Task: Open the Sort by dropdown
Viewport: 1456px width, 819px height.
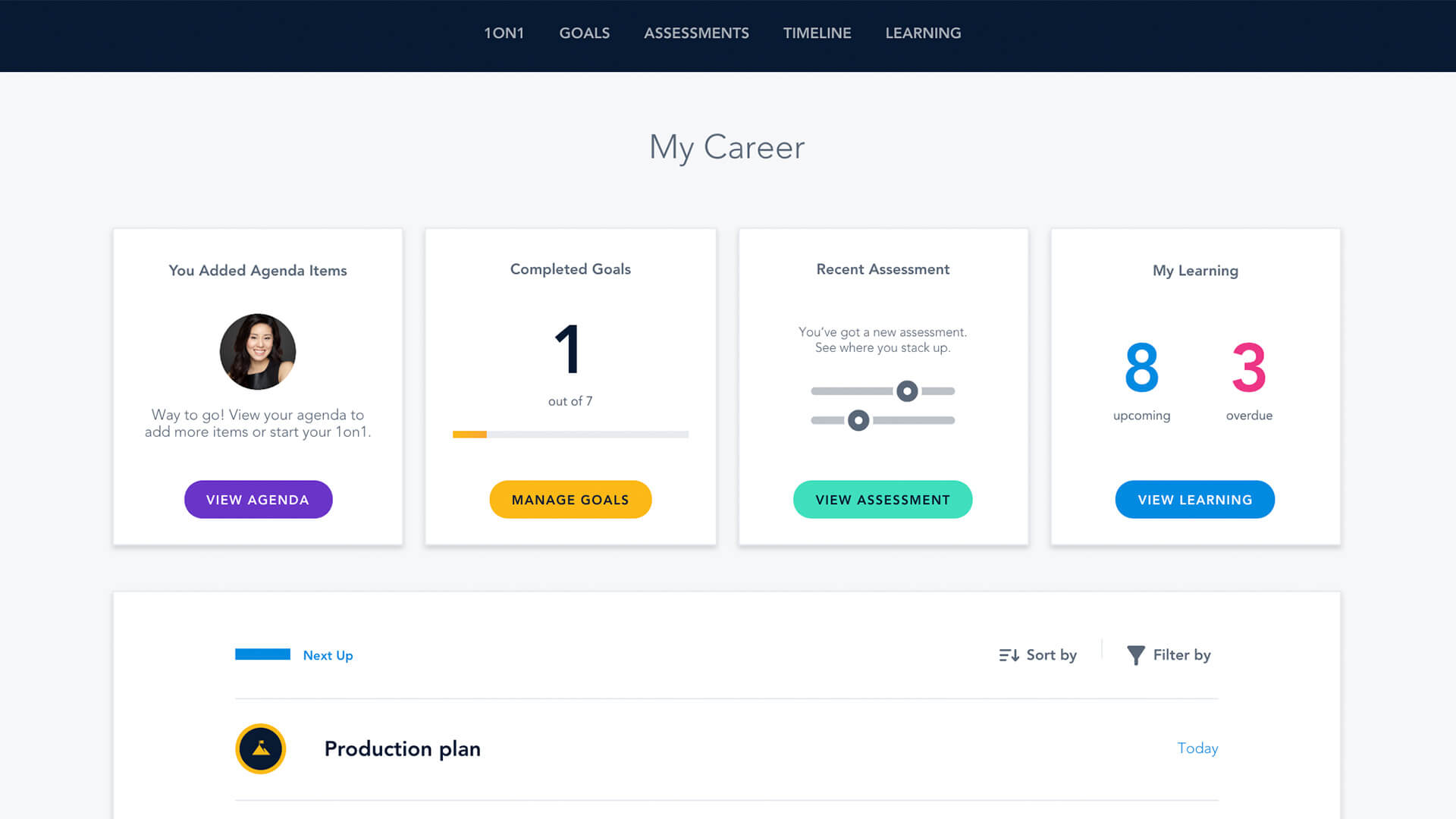Action: 1051,654
